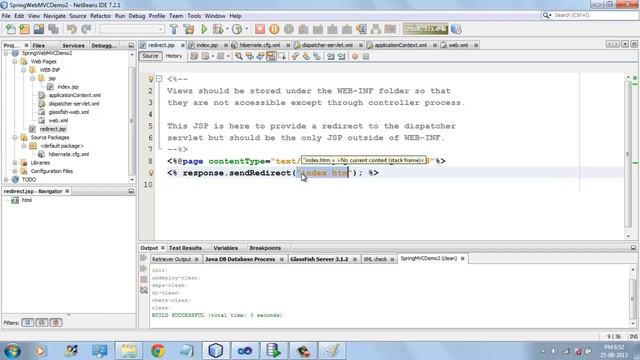The width and height of the screenshot is (640, 360).
Task: Undo the last edit
Action: tap(72, 29)
